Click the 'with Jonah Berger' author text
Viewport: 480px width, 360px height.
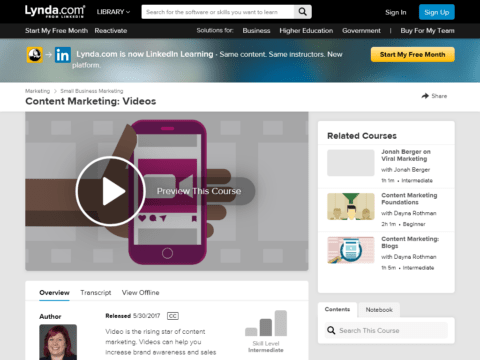(x=405, y=170)
